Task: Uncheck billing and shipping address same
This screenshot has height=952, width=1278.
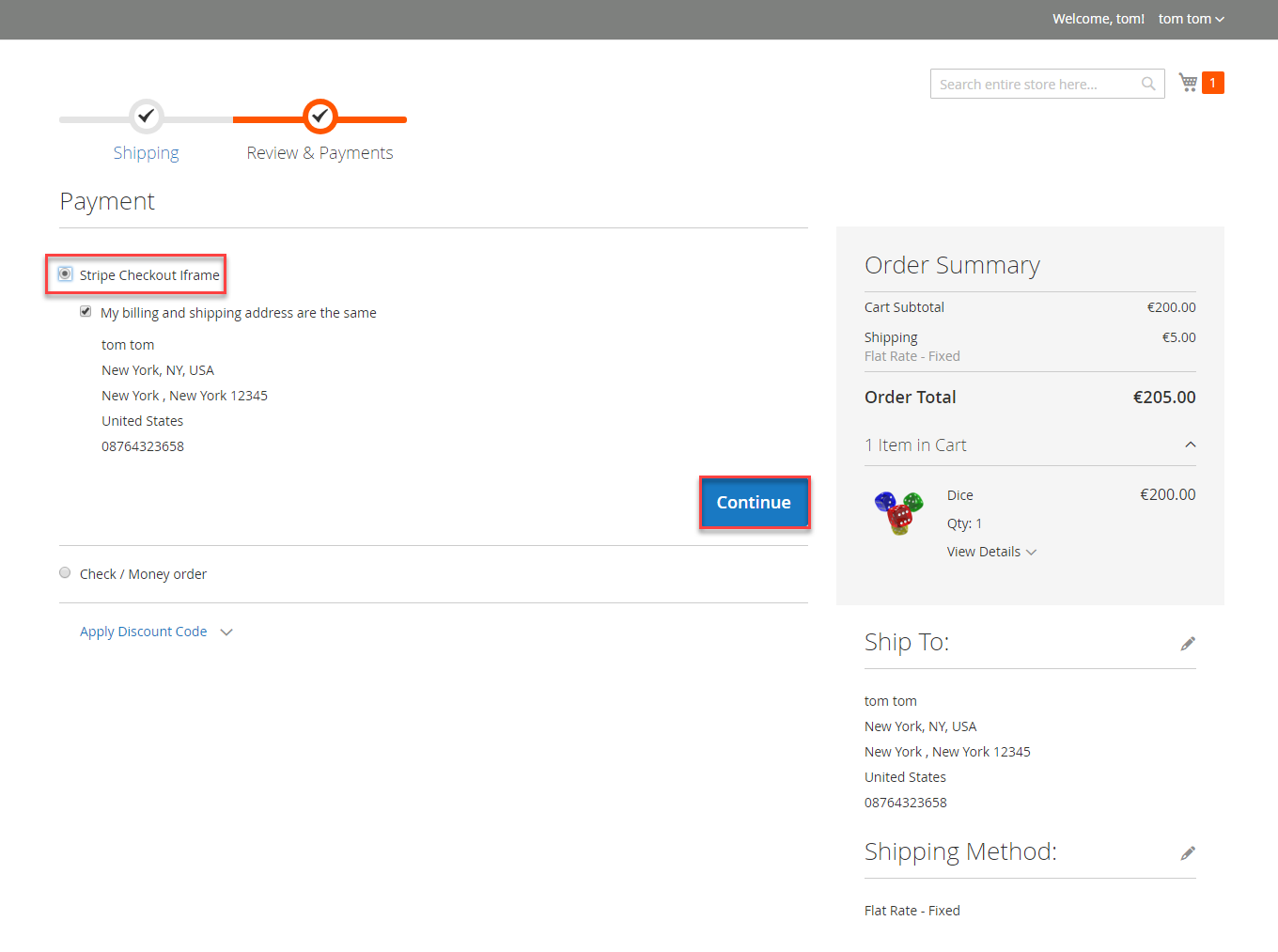Action: click(86, 312)
